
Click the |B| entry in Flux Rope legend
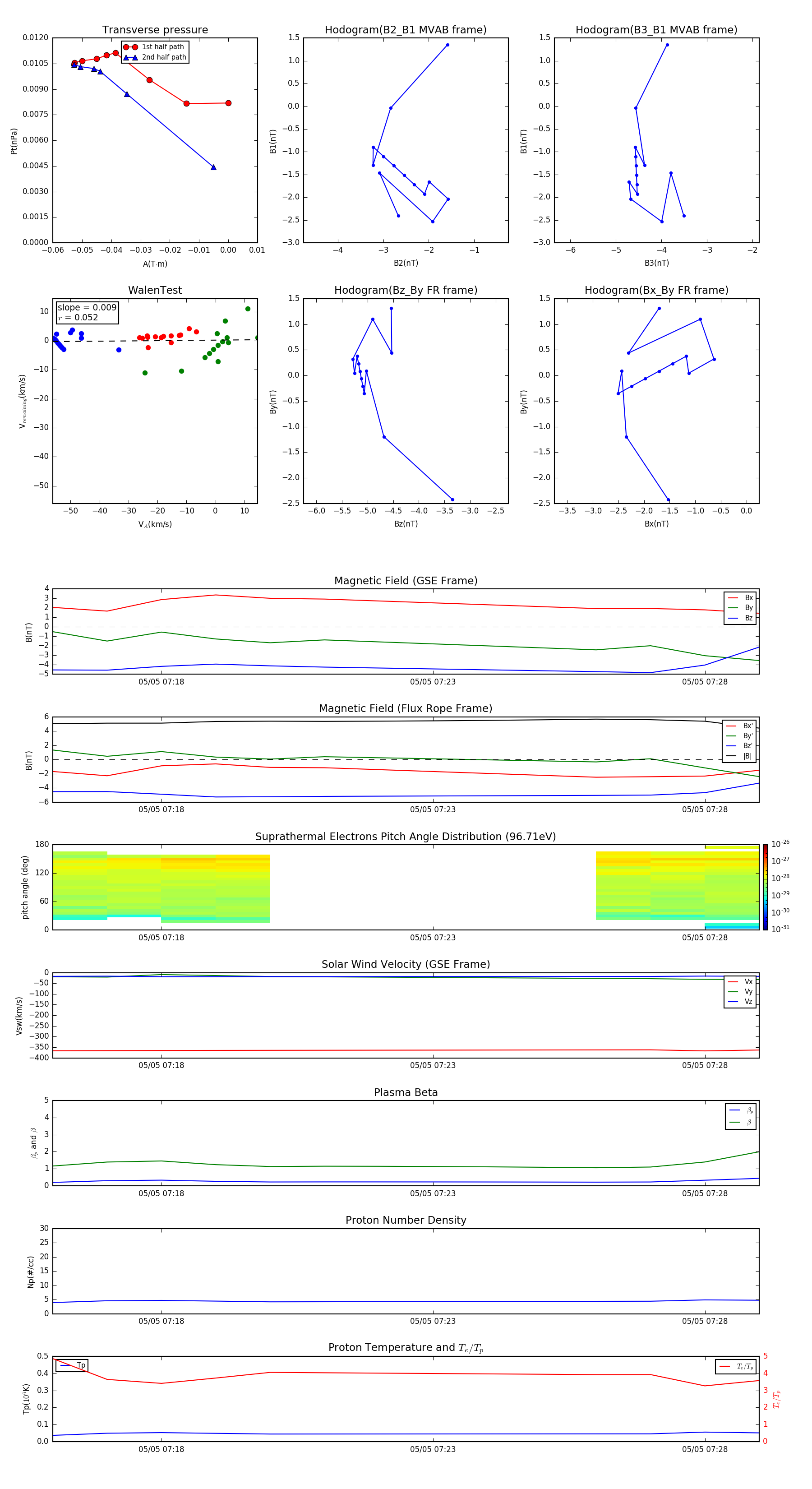(739, 756)
